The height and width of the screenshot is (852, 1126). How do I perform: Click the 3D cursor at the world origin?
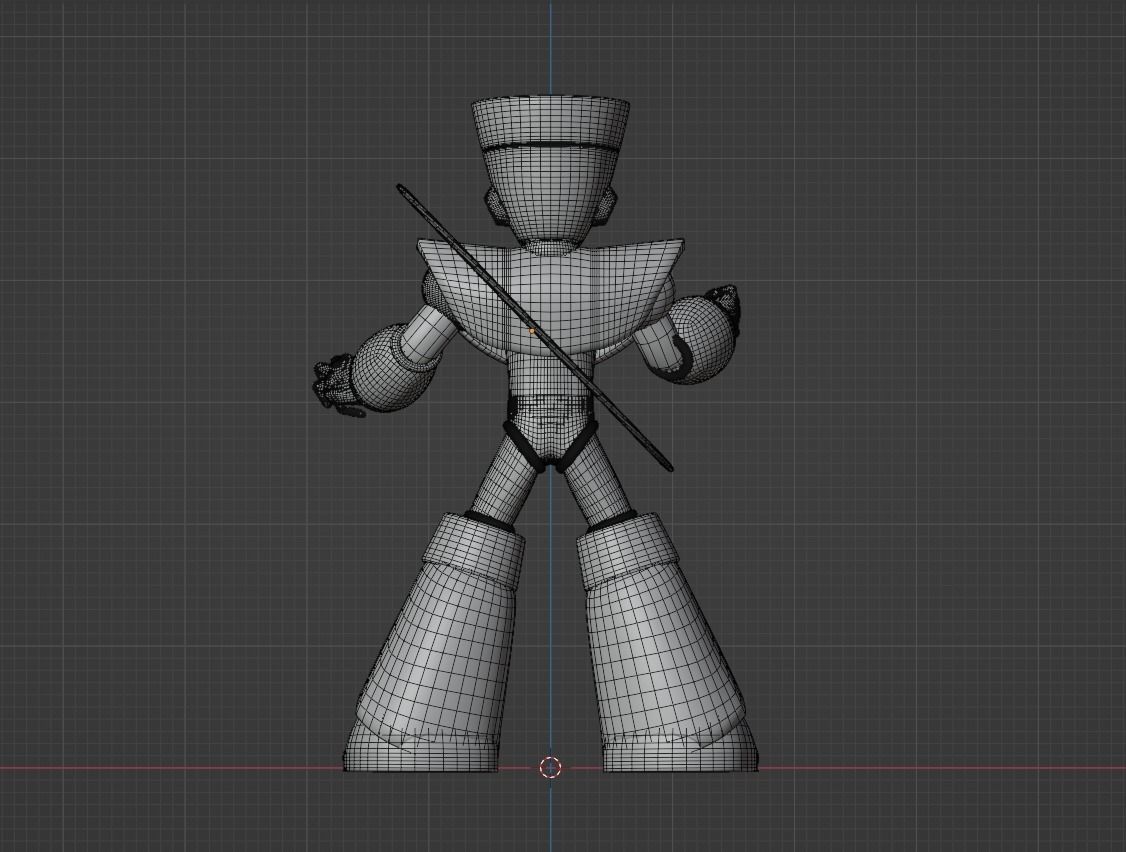pos(551,767)
